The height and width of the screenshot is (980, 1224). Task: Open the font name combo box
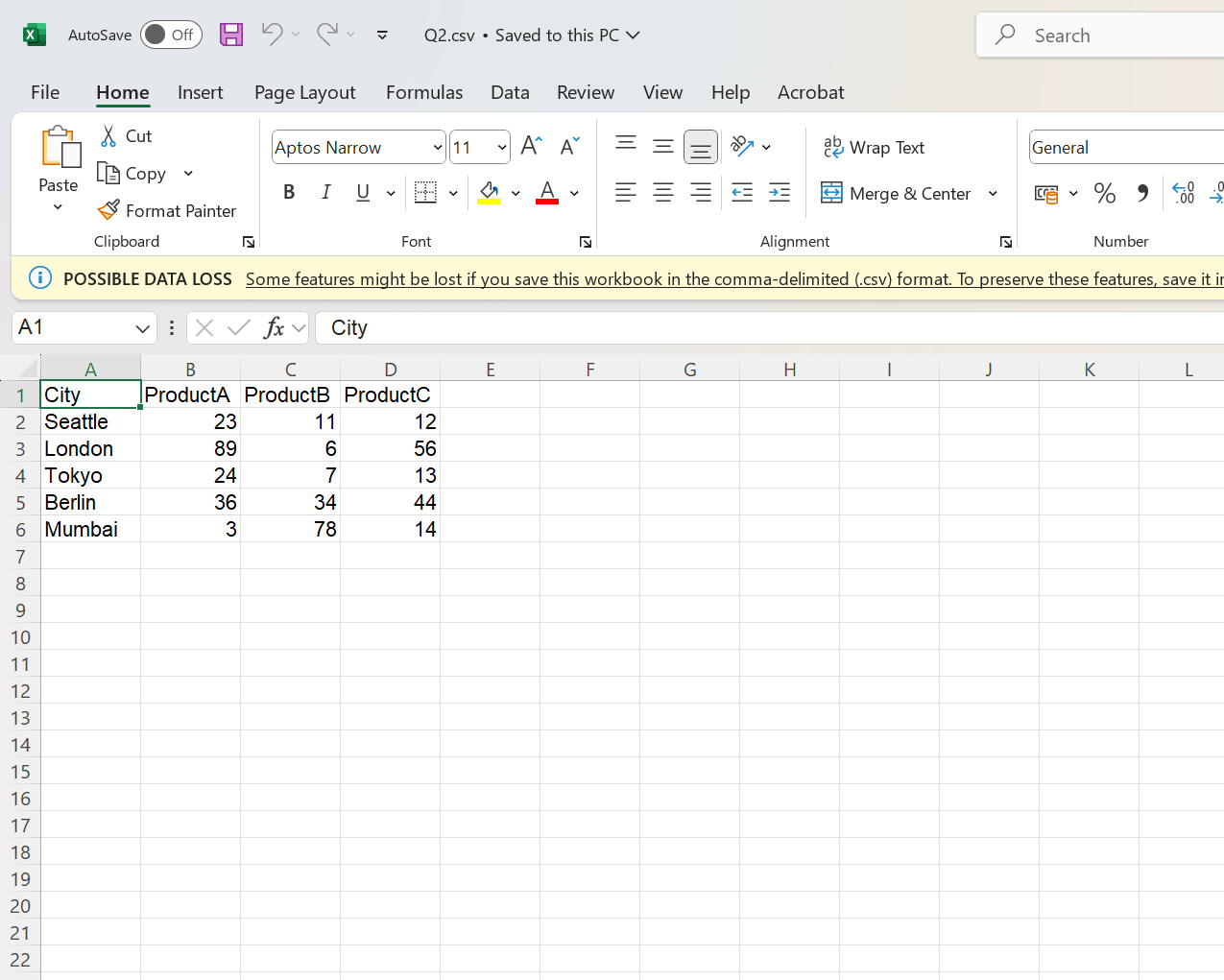(x=358, y=147)
